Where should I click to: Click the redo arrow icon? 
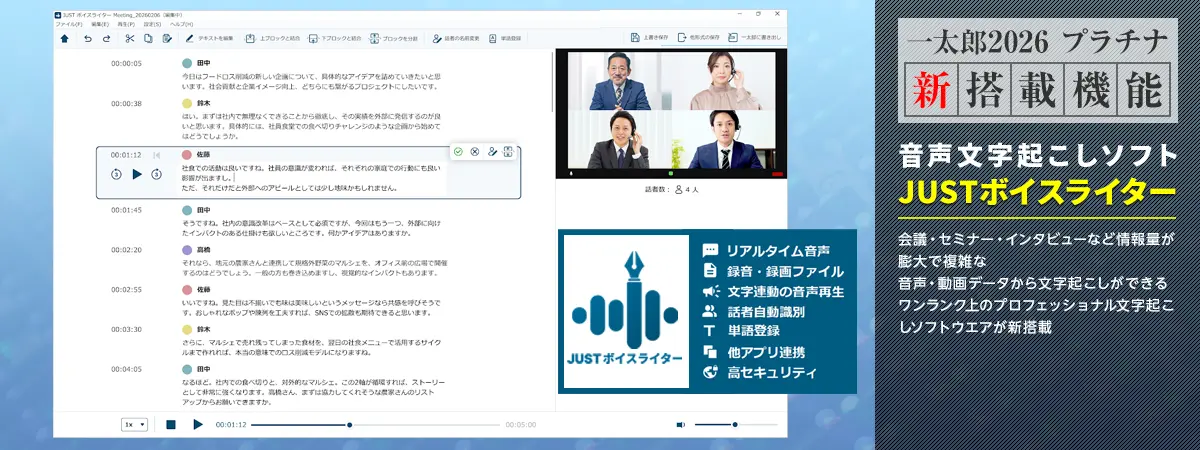tap(107, 39)
